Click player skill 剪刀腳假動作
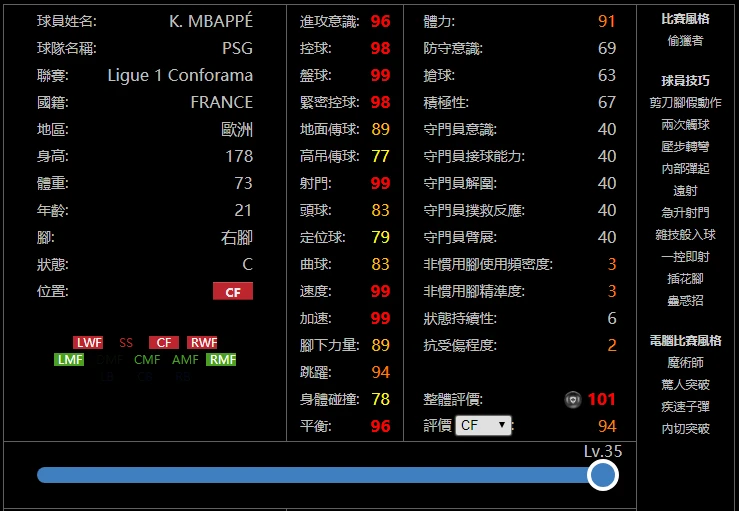This screenshot has height=511, width=739. tap(685, 103)
